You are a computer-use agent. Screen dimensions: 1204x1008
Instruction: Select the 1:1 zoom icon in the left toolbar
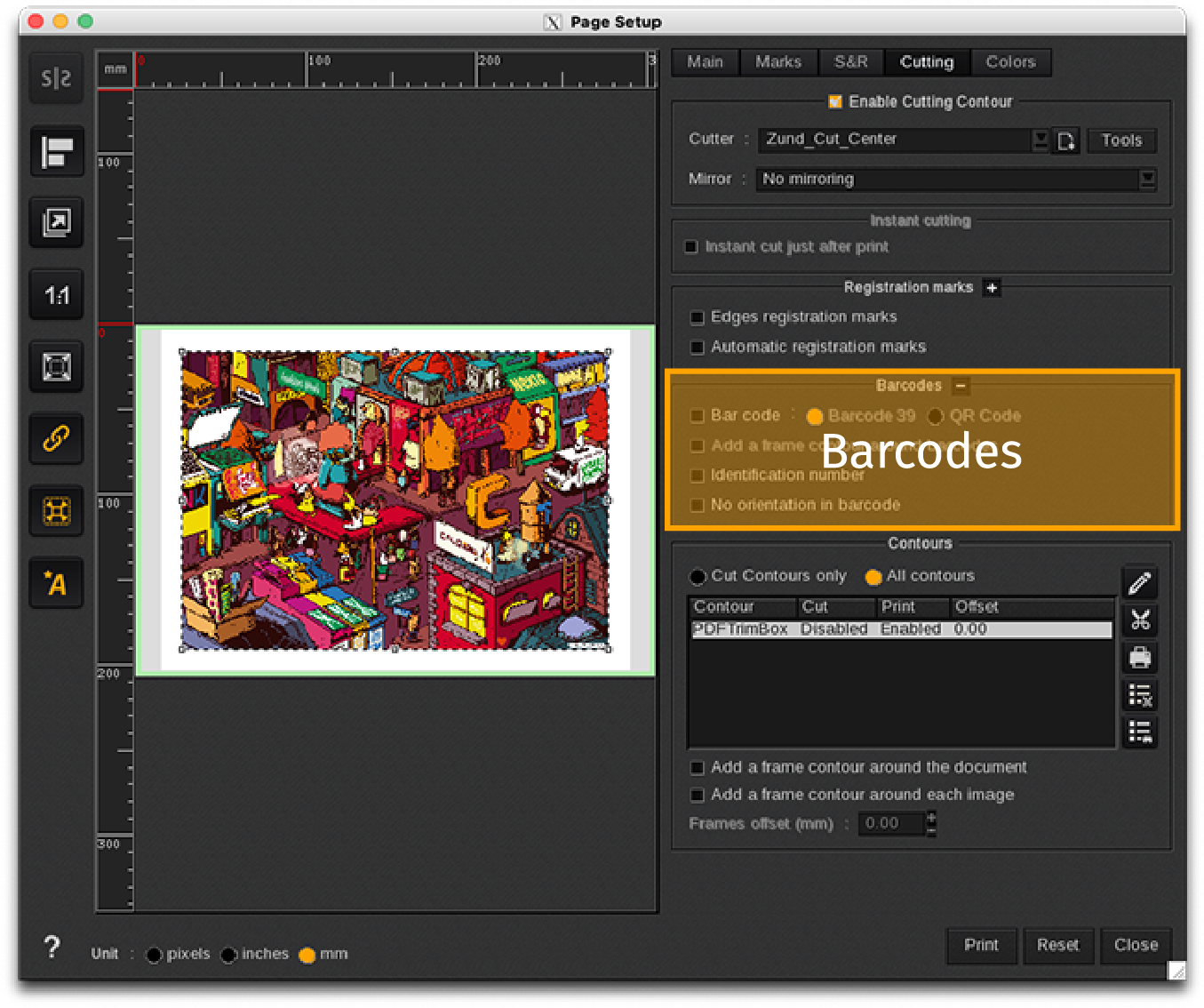pos(56,294)
